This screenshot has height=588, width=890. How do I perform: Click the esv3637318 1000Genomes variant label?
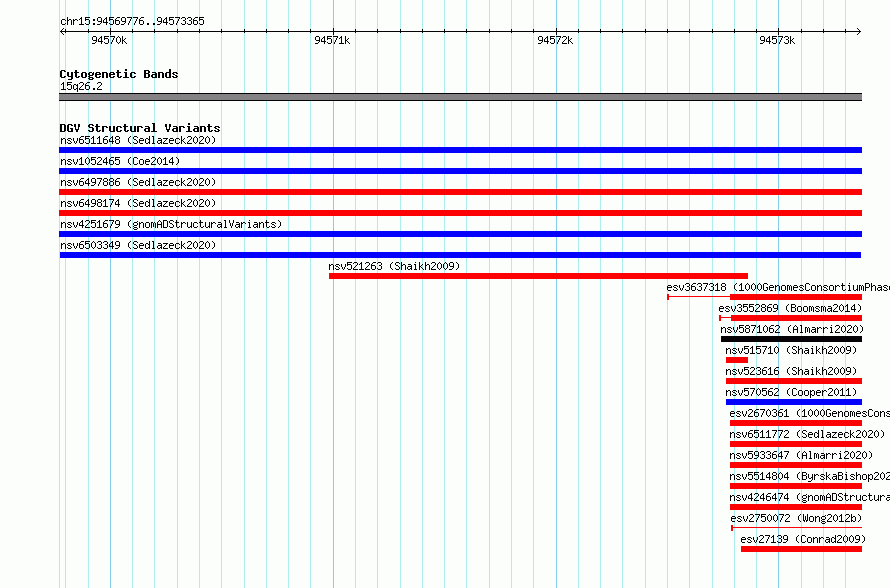tap(778, 287)
